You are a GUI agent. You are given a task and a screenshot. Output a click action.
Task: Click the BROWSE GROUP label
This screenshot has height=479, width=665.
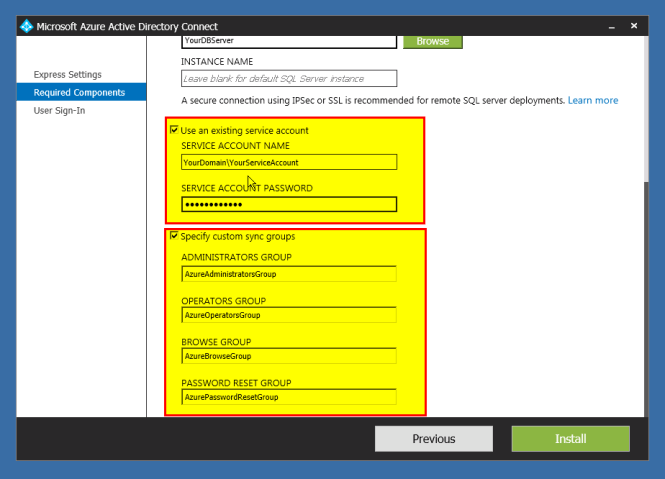click(x=216, y=342)
